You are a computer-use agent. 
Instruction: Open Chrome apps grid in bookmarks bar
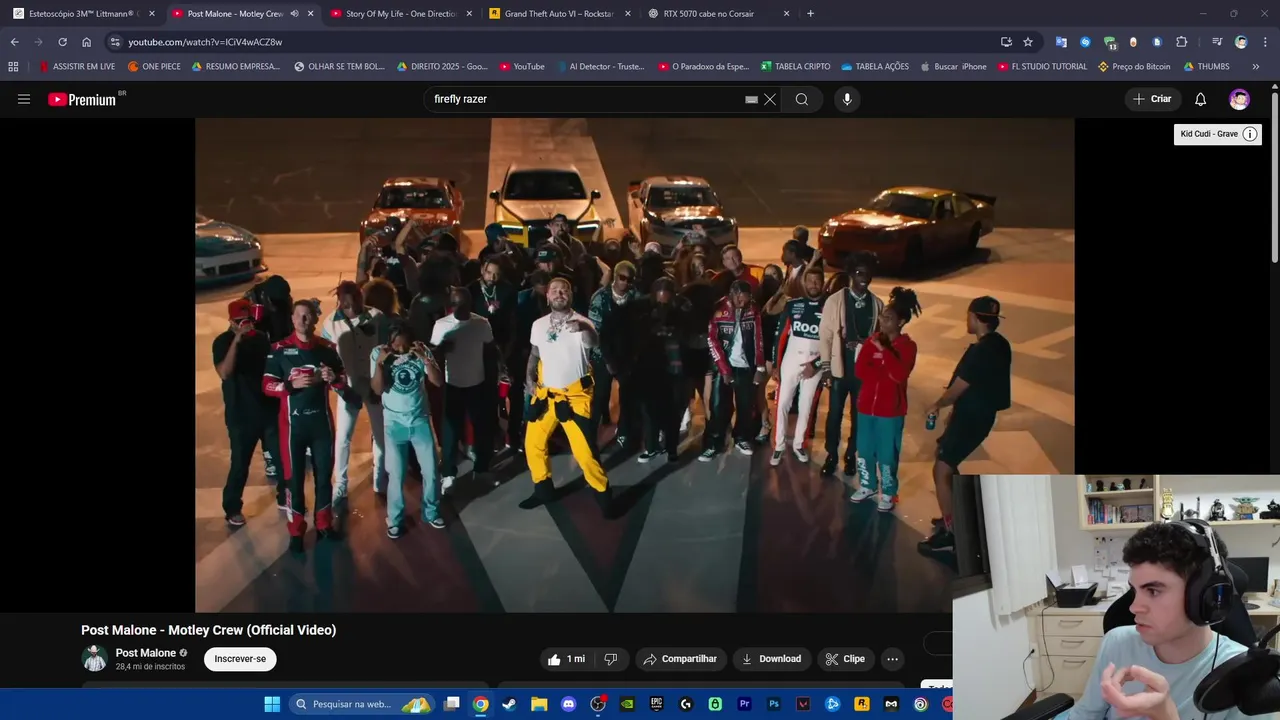click(x=13, y=67)
